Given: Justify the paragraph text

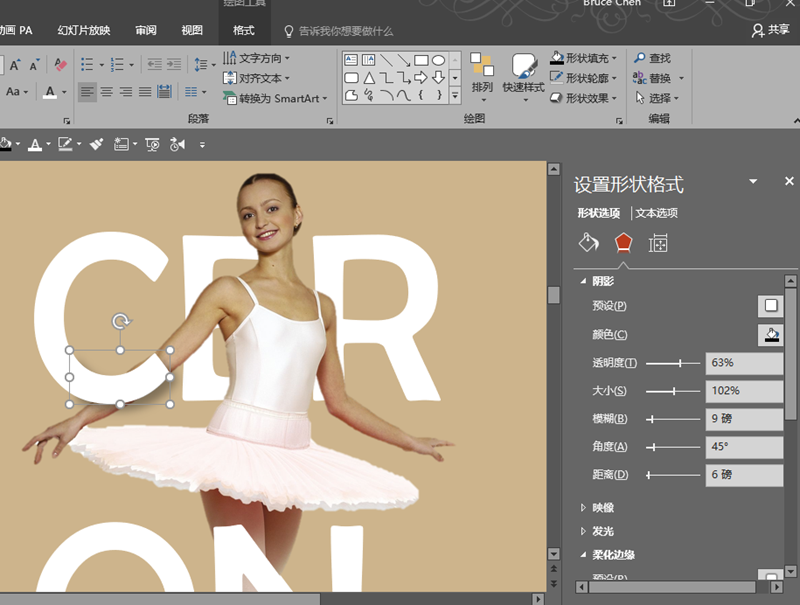Looking at the screenshot, I should tap(145, 92).
